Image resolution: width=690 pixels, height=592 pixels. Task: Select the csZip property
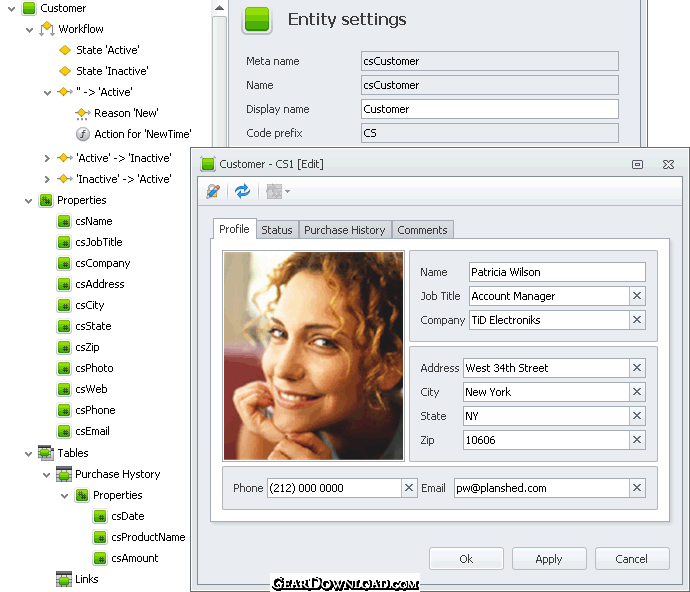click(87, 347)
